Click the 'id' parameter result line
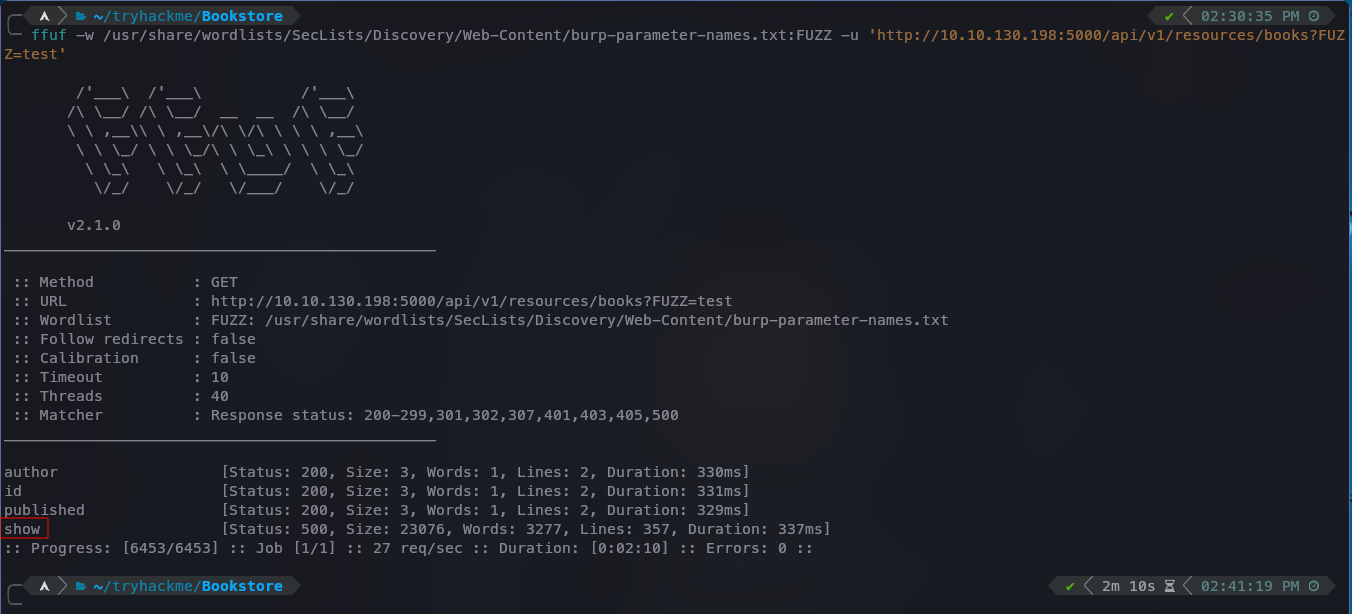1352x614 pixels. (376, 491)
